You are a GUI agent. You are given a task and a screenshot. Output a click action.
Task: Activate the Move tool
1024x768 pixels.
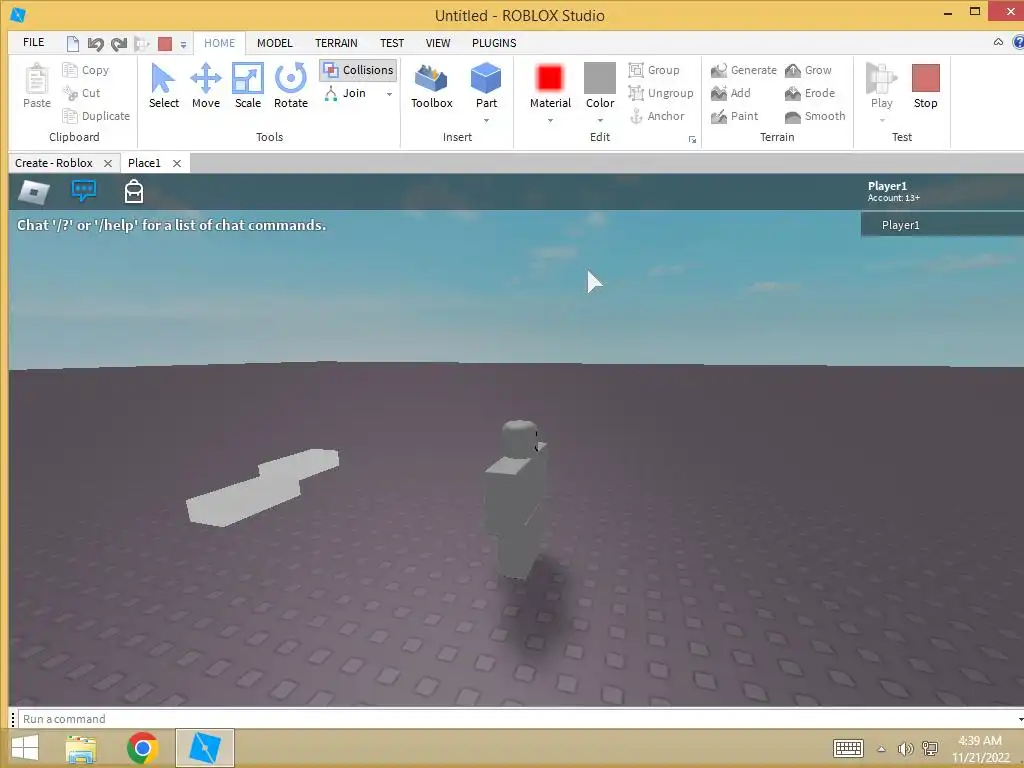(206, 86)
